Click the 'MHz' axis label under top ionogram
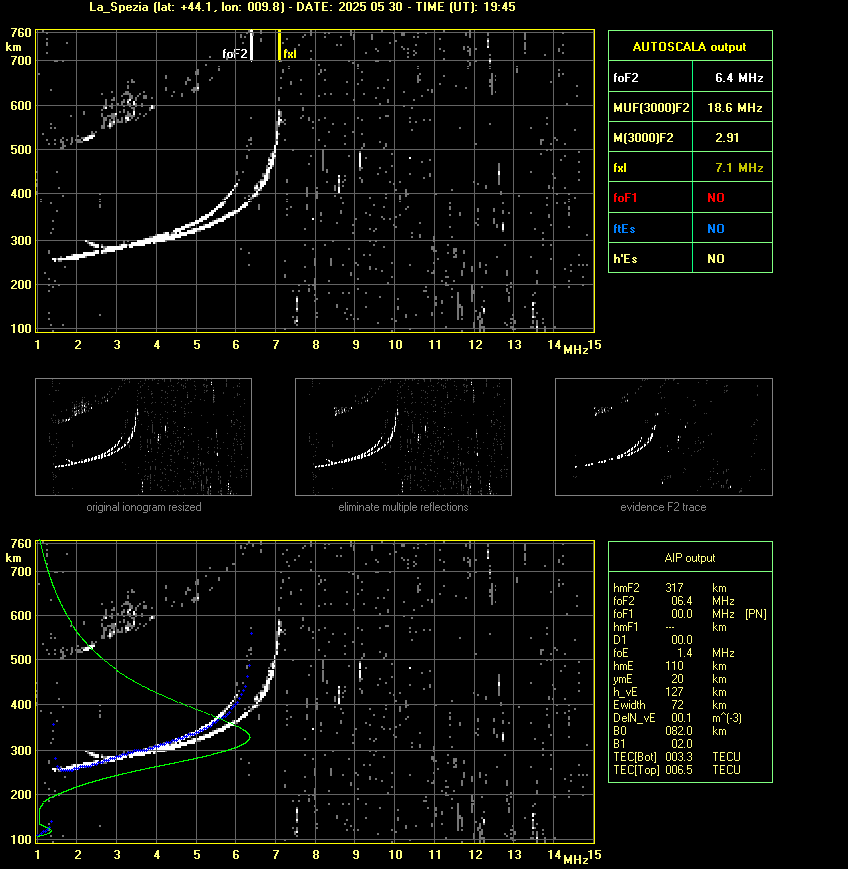 (x=575, y=350)
